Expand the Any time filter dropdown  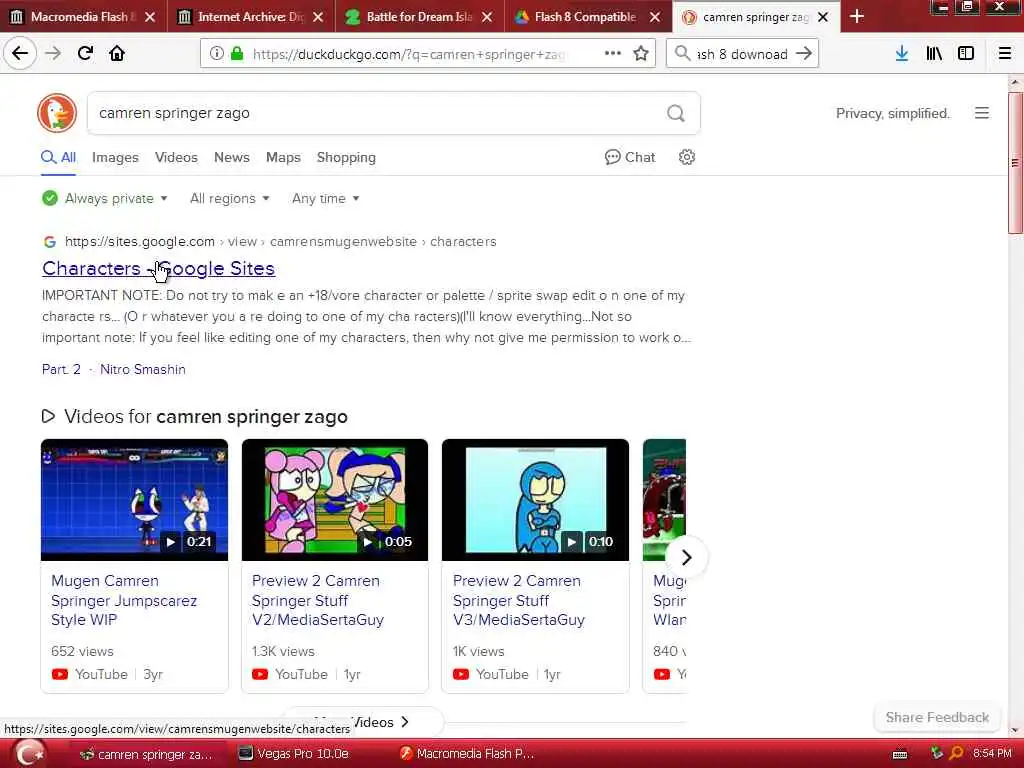point(326,199)
